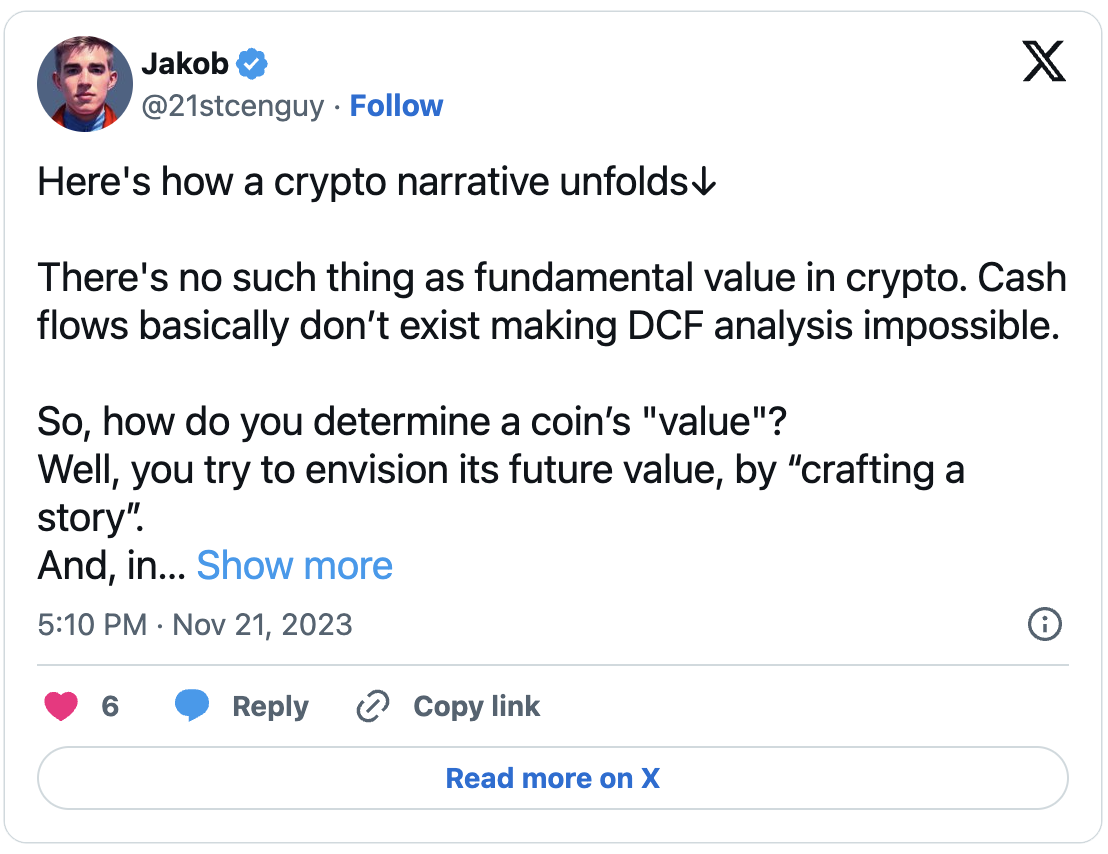Select the Reply text label
The width and height of the screenshot is (1108, 854).
click(x=270, y=707)
